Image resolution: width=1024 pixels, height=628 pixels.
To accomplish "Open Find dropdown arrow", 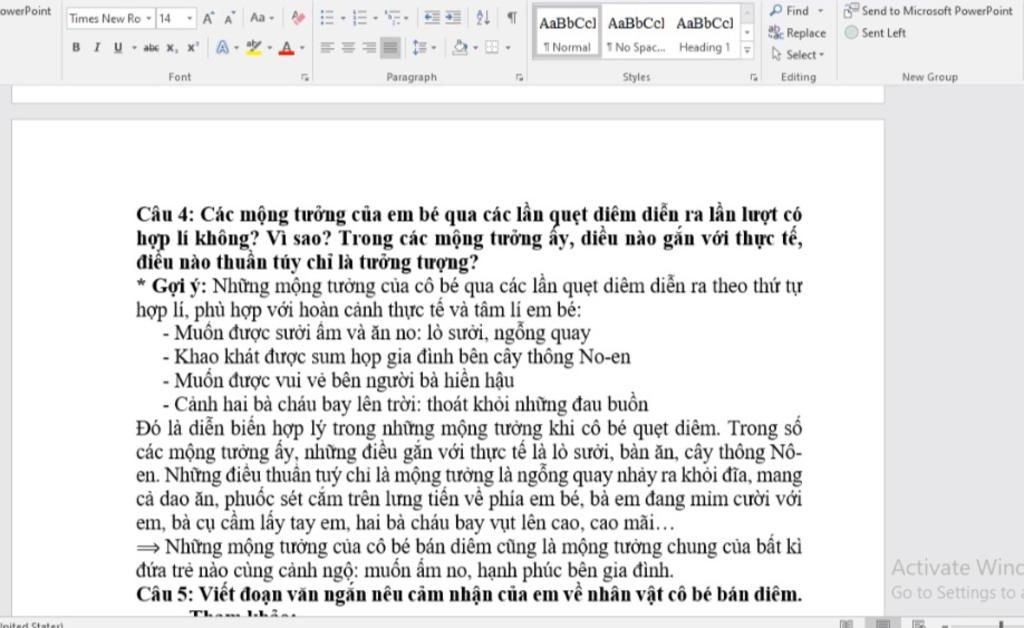I will pyautogui.click(x=821, y=10).
